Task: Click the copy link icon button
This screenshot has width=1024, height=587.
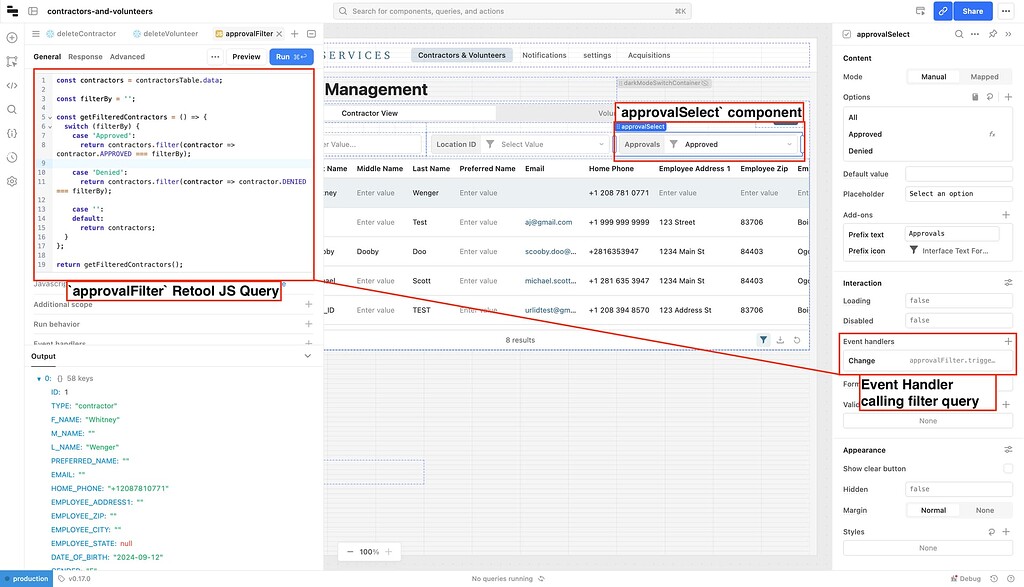Action: 942,11
